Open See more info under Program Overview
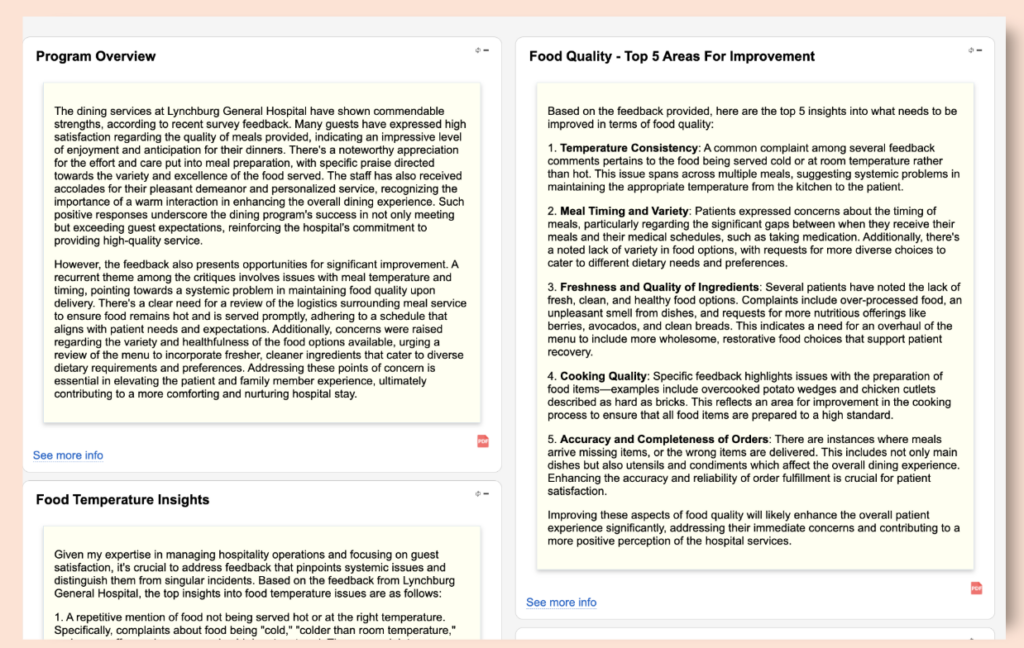Image resolution: width=1024 pixels, height=648 pixels. coord(68,455)
